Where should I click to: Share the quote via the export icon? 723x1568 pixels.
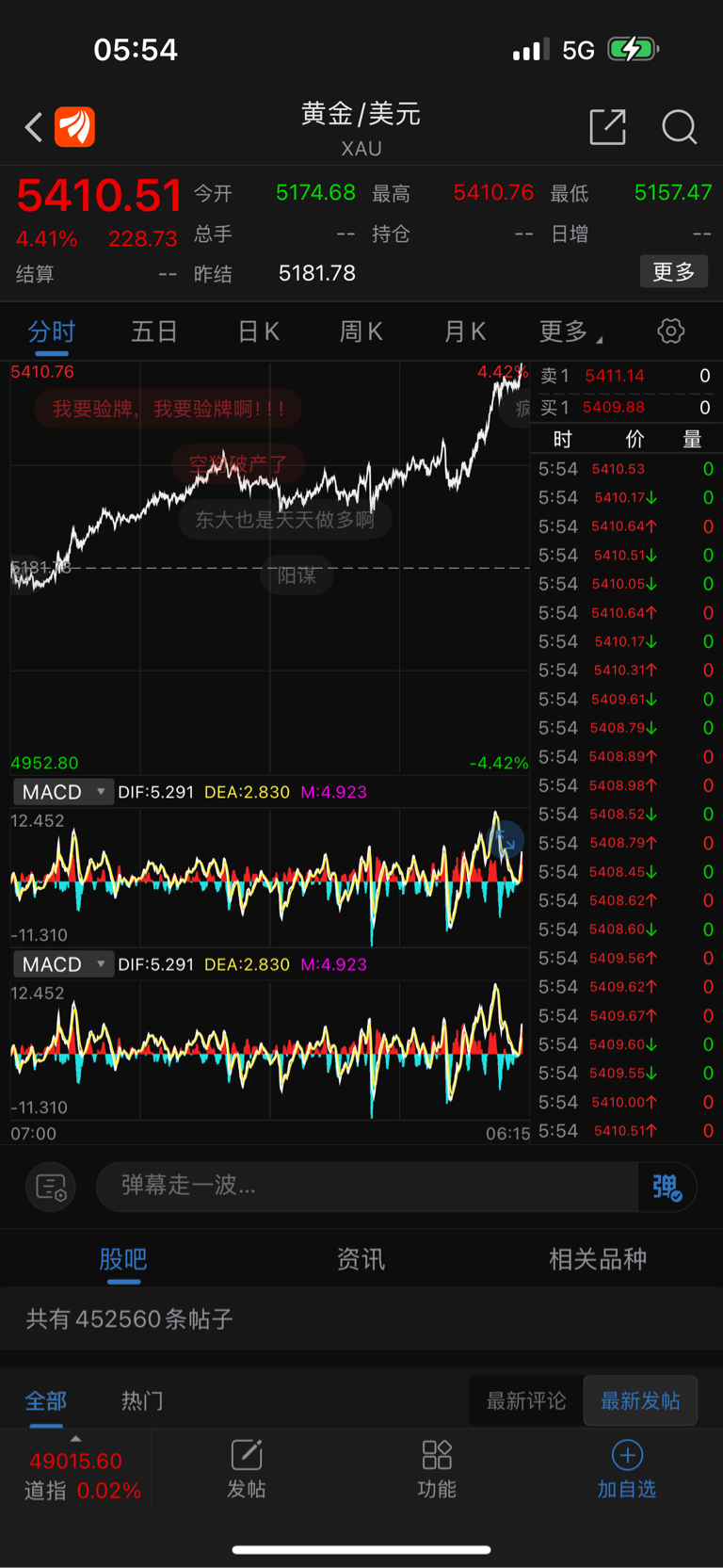(607, 126)
